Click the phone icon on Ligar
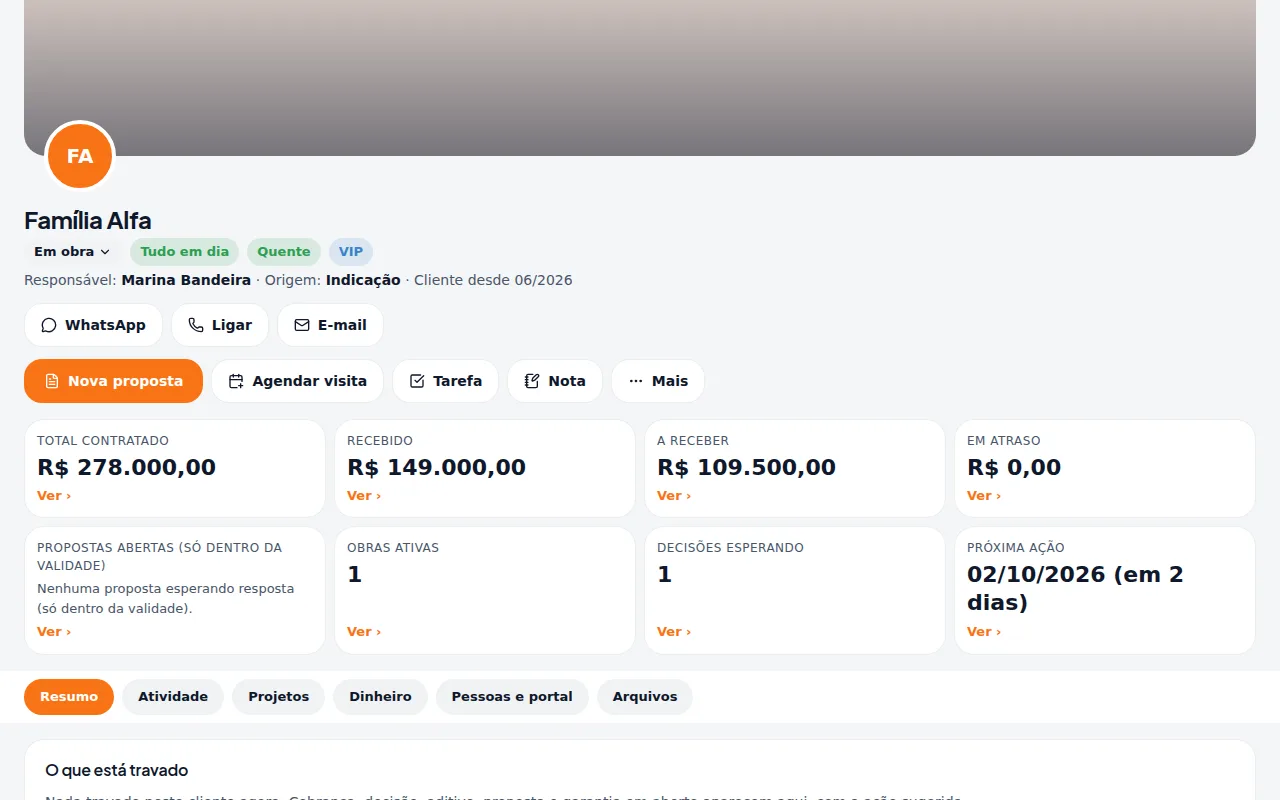This screenshot has width=1280, height=800. [x=196, y=325]
